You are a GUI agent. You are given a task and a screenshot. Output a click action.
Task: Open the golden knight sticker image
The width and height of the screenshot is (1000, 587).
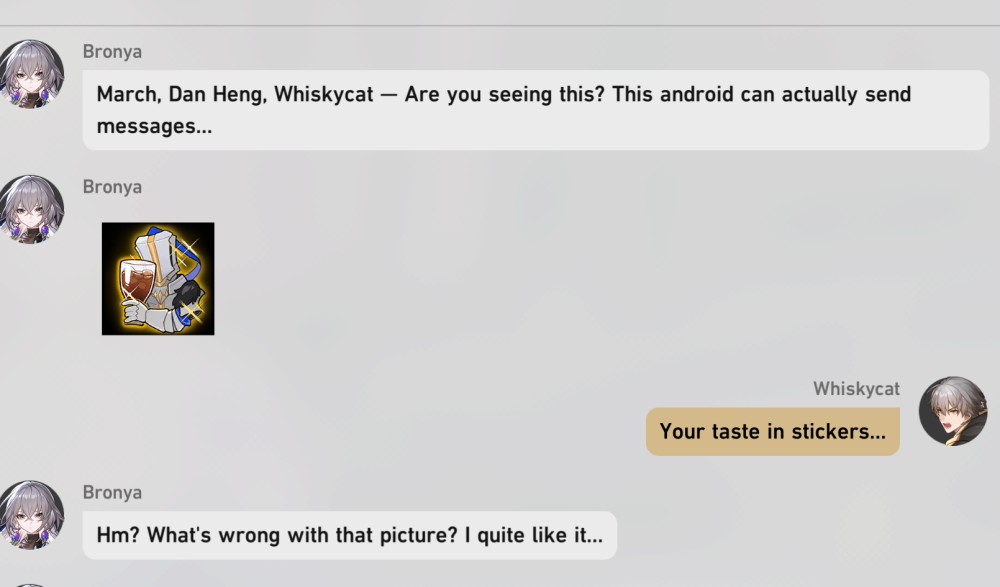(x=158, y=278)
